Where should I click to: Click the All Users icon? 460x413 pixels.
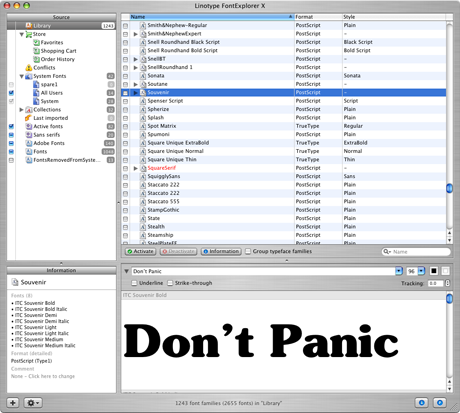point(36,93)
